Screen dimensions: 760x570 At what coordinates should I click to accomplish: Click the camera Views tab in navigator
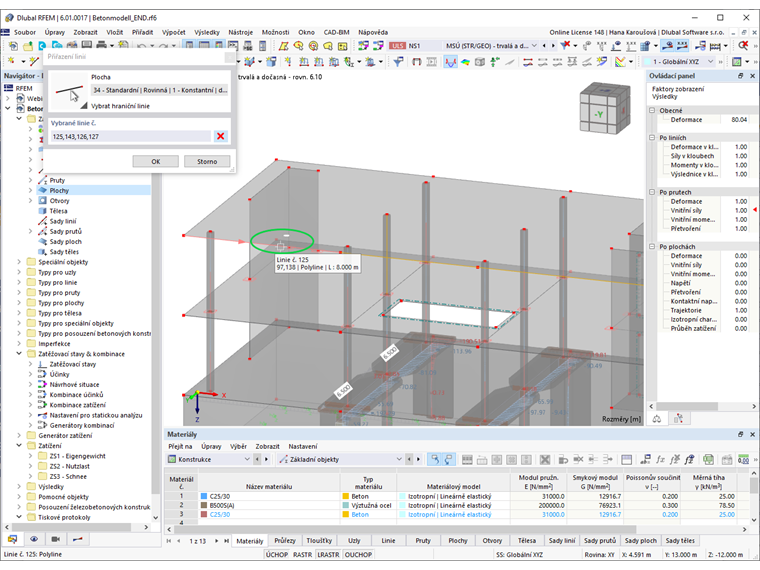coord(56,539)
